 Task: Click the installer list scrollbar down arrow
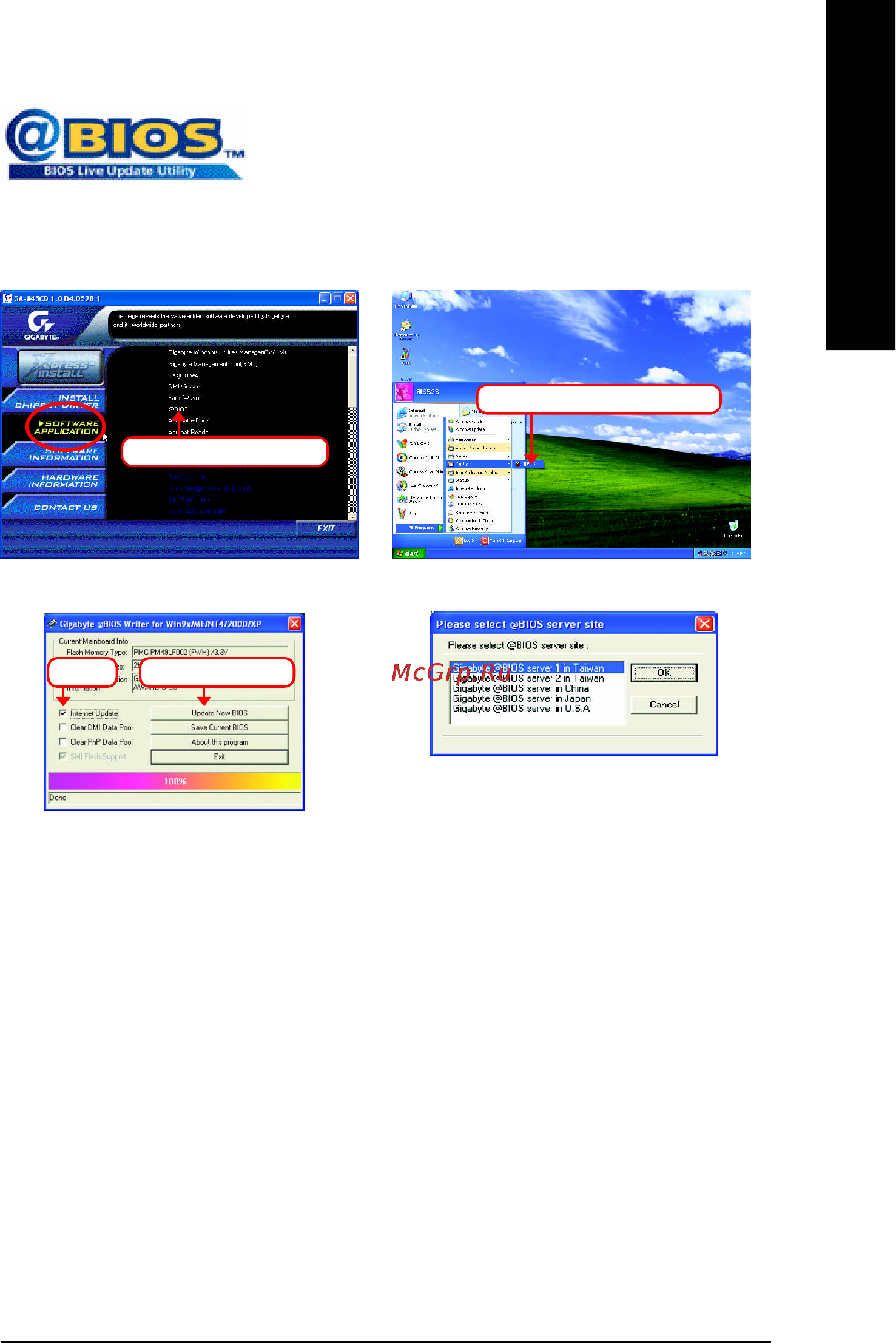tap(352, 516)
